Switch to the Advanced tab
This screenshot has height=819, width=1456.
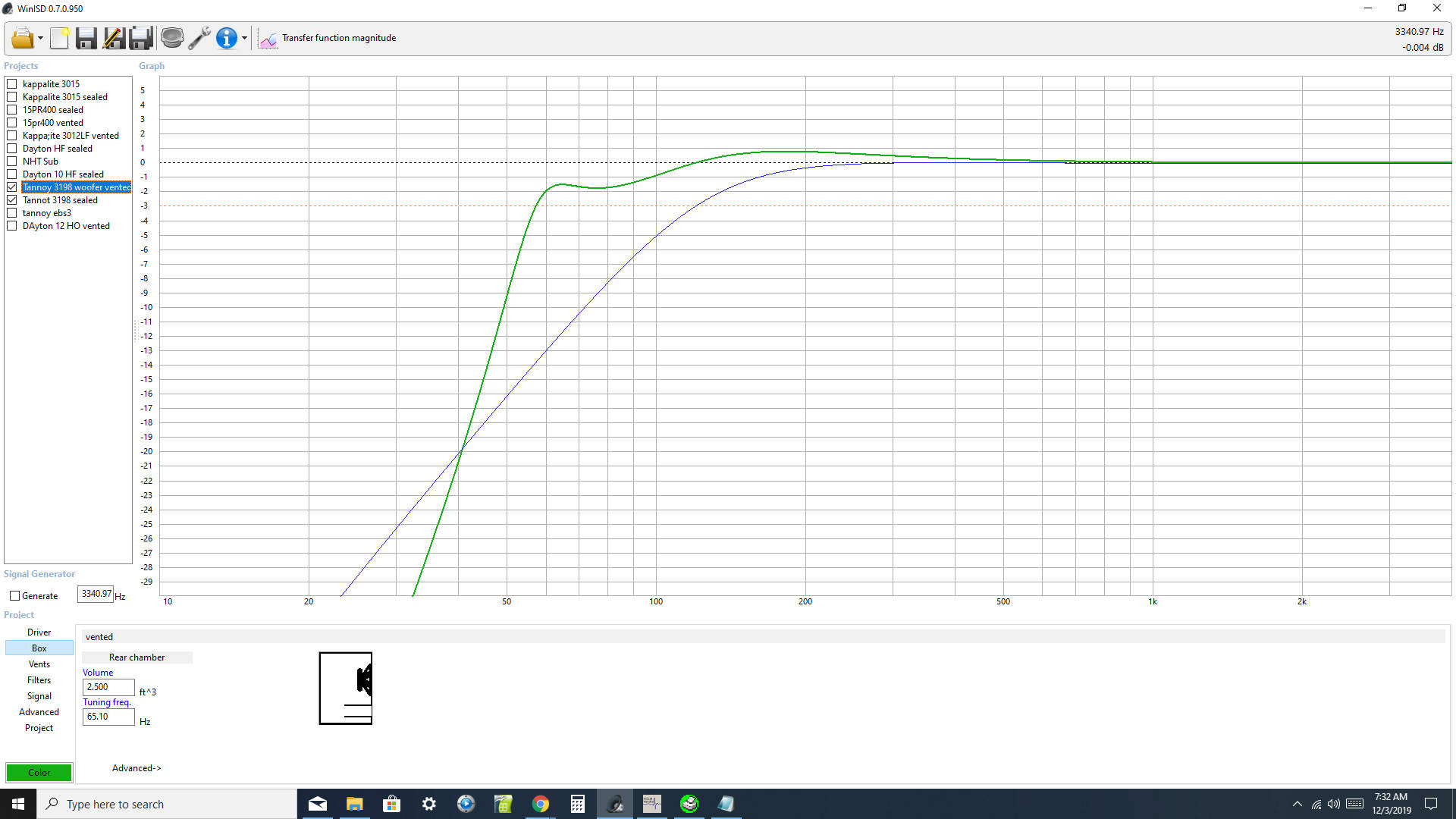pyautogui.click(x=39, y=712)
